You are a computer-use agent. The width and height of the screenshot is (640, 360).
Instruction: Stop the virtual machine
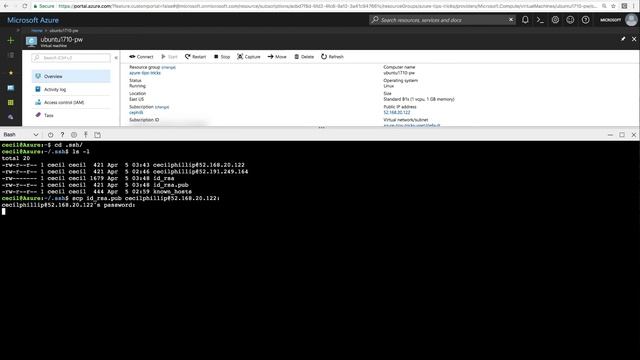point(222,57)
